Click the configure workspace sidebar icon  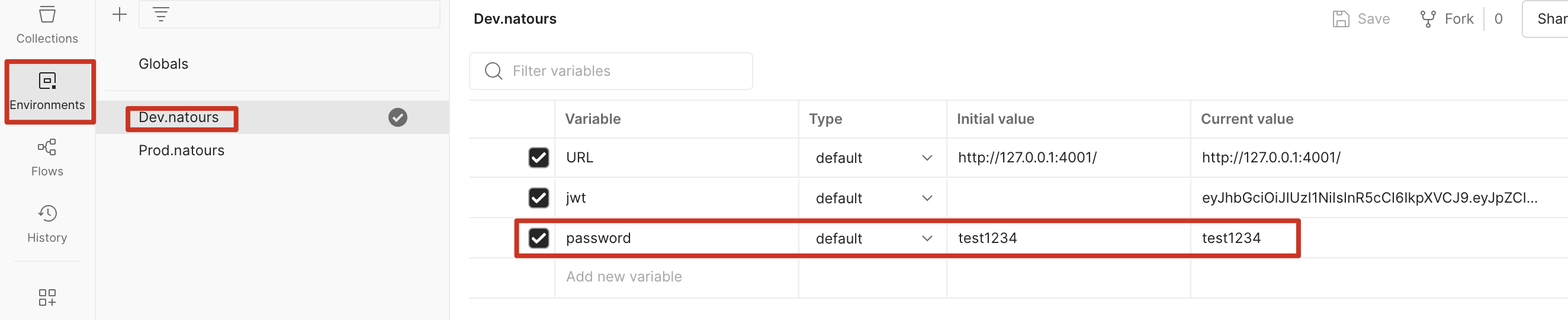click(47, 297)
